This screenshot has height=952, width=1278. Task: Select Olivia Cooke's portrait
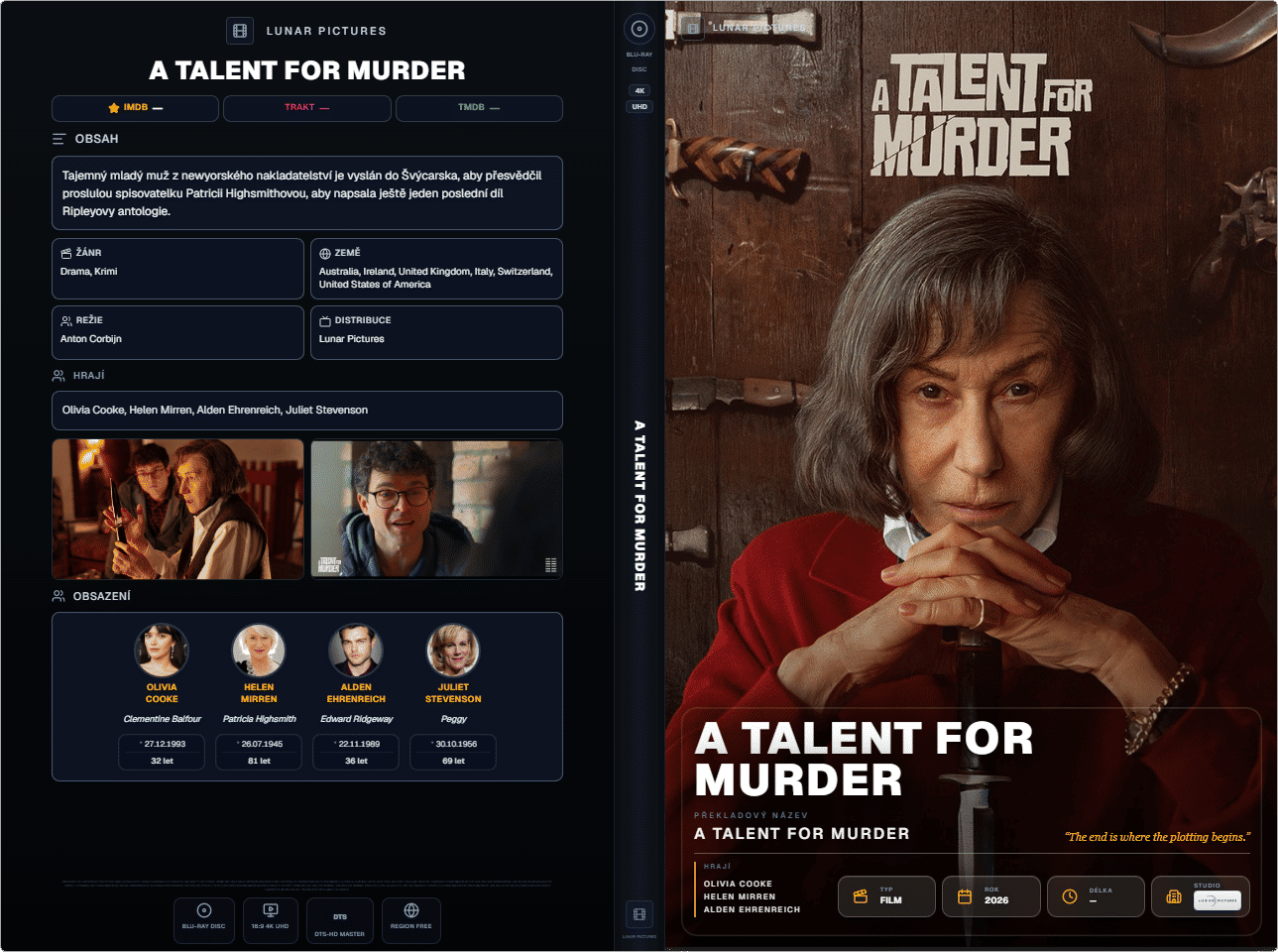(162, 651)
